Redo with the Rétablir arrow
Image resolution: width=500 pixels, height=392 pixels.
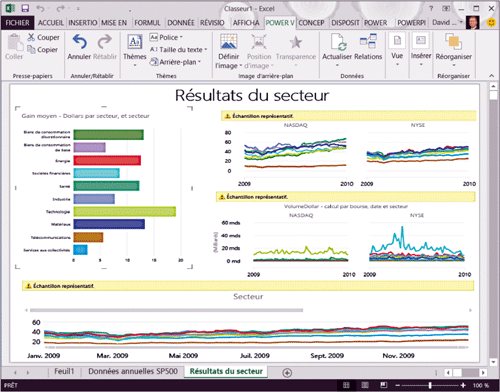click(x=105, y=42)
